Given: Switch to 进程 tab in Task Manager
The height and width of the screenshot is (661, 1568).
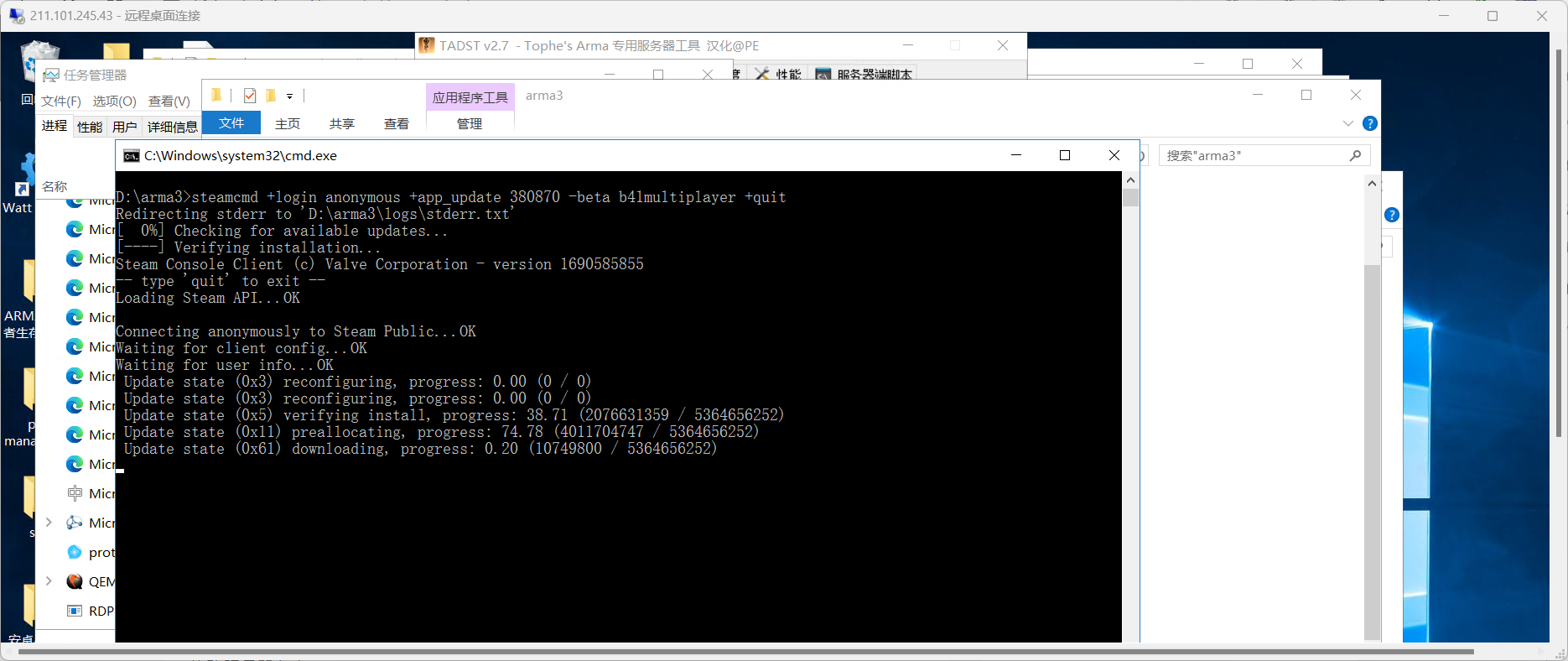Looking at the screenshot, I should tap(55, 126).
